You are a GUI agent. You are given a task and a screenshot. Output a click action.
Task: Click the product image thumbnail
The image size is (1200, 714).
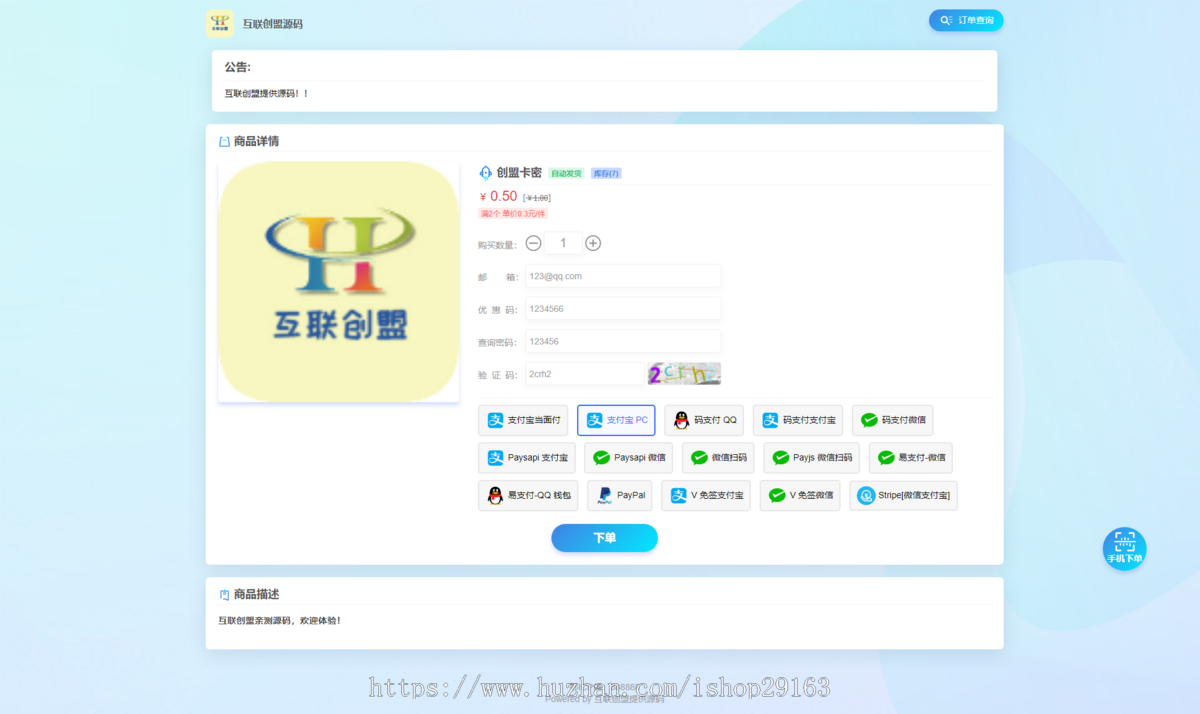[x=338, y=282]
